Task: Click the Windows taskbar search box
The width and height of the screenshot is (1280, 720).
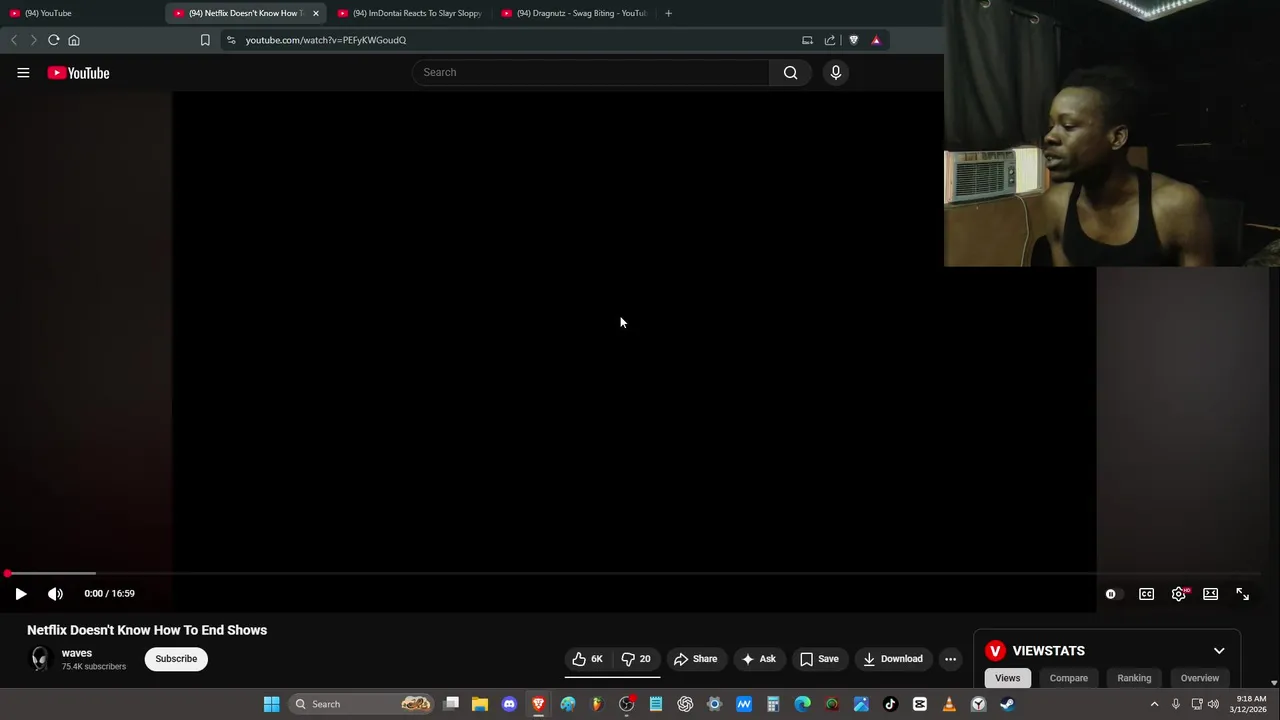Action: coord(362,704)
